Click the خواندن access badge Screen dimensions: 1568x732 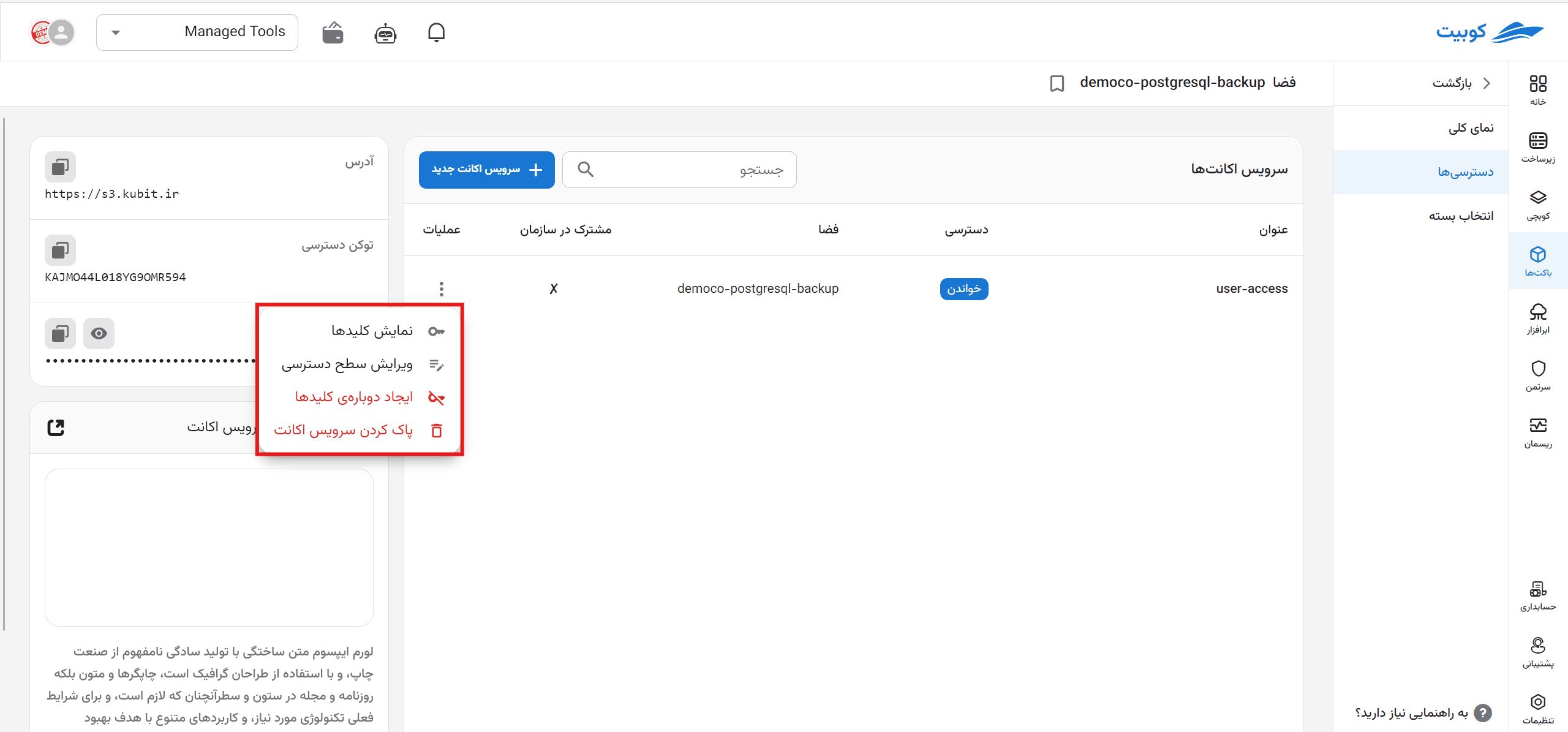tap(964, 289)
